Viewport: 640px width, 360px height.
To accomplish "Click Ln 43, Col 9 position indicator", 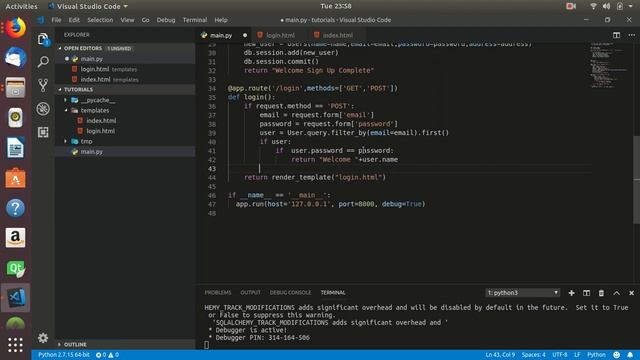I will coord(500,355).
